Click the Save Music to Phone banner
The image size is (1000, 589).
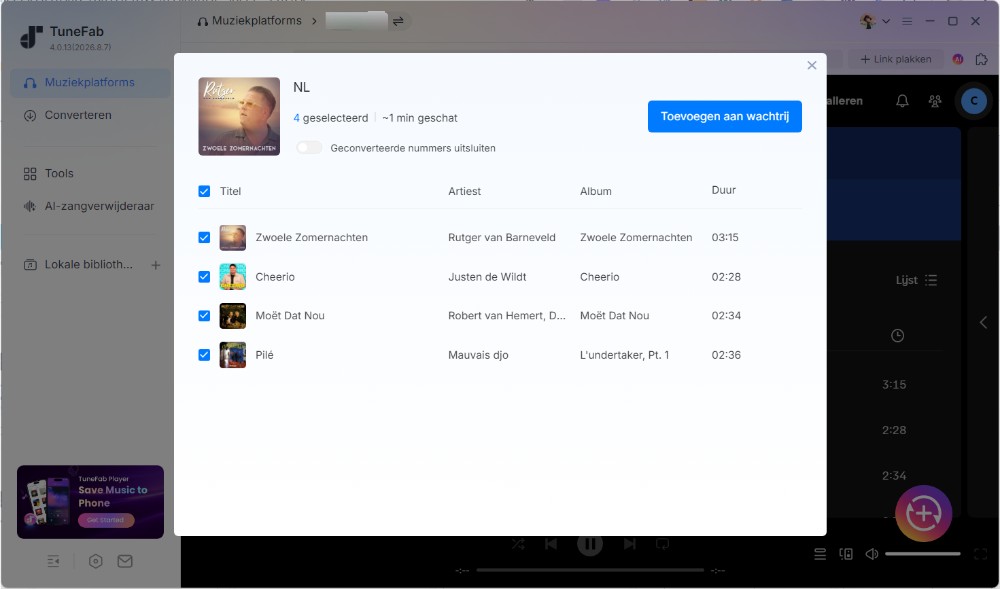click(90, 502)
